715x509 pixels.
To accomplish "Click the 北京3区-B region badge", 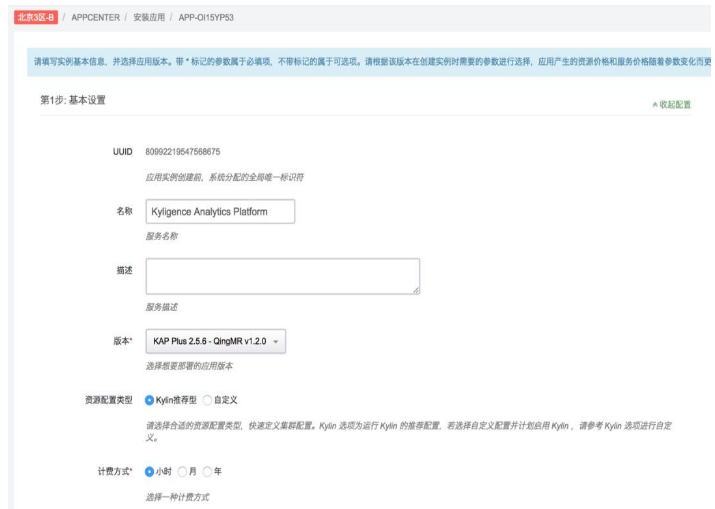I will pos(36,17).
